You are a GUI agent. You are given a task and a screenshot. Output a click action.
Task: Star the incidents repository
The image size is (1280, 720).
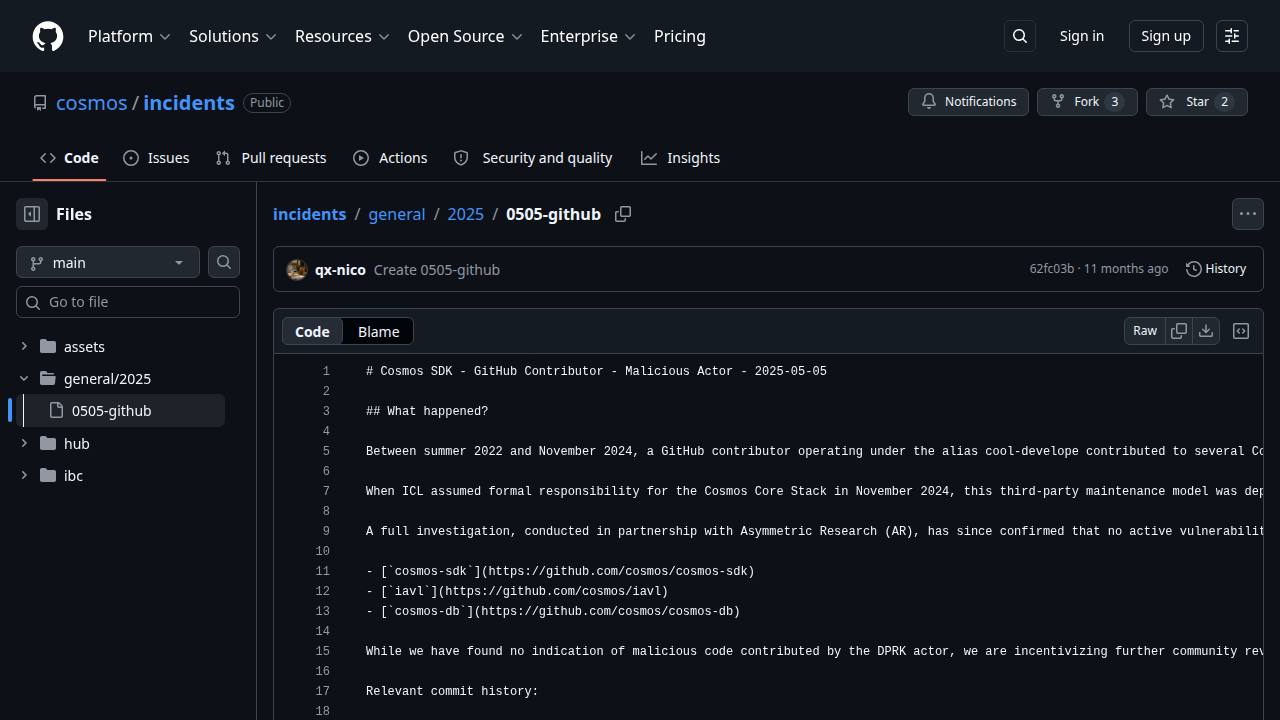pos(1197,102)
